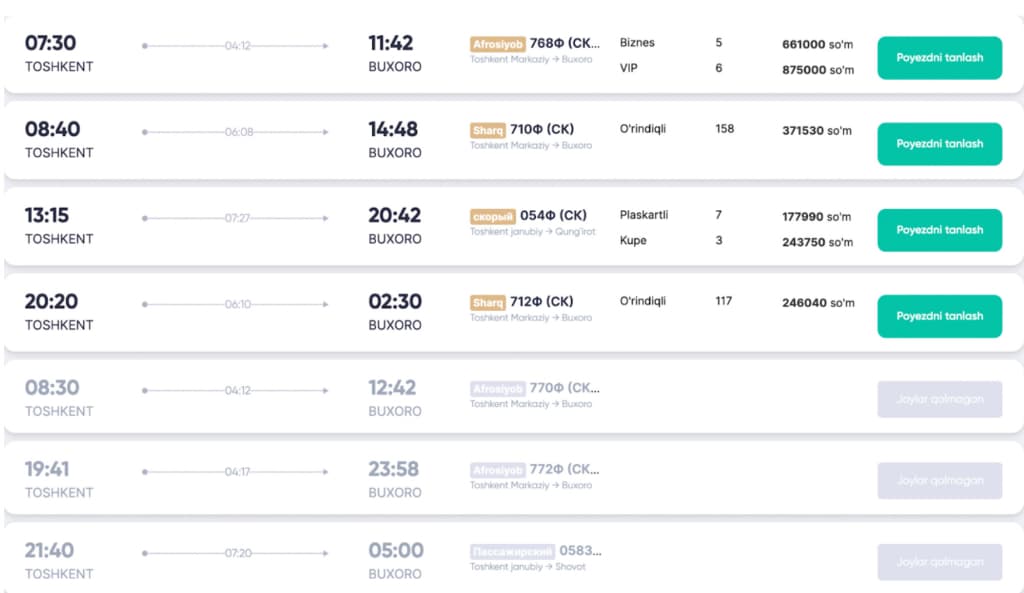Click the 06:08 duration line for the 08:40 train
Image resolution: width=1024 pixels, height=593 pixels.
point(239,132)
